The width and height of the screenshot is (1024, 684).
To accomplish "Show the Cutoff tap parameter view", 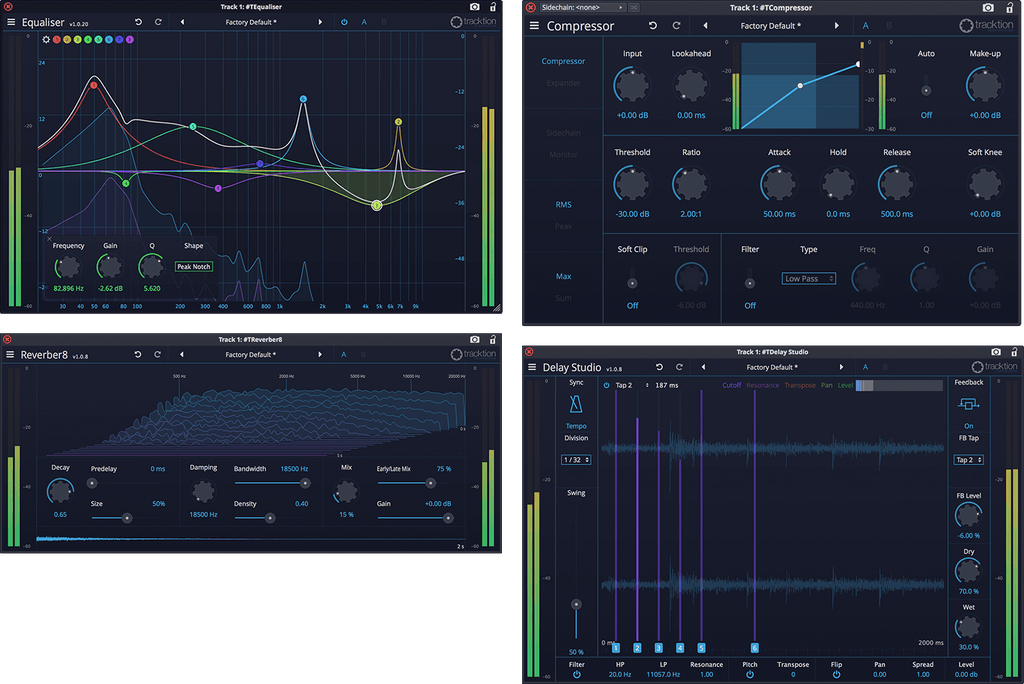I will point(731,385).
